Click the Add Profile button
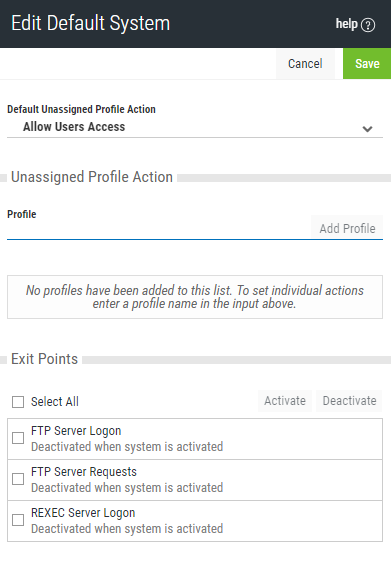 (x=347, y=228)
